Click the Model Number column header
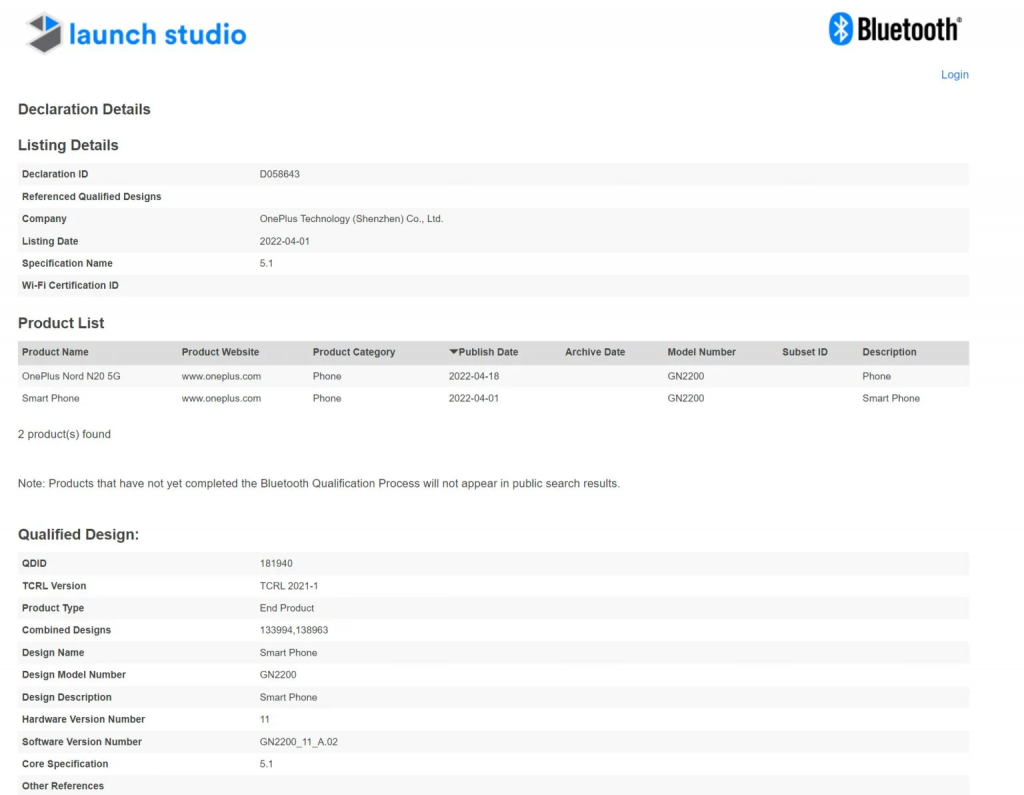The image size is (1024, 795). pos(701,352)
